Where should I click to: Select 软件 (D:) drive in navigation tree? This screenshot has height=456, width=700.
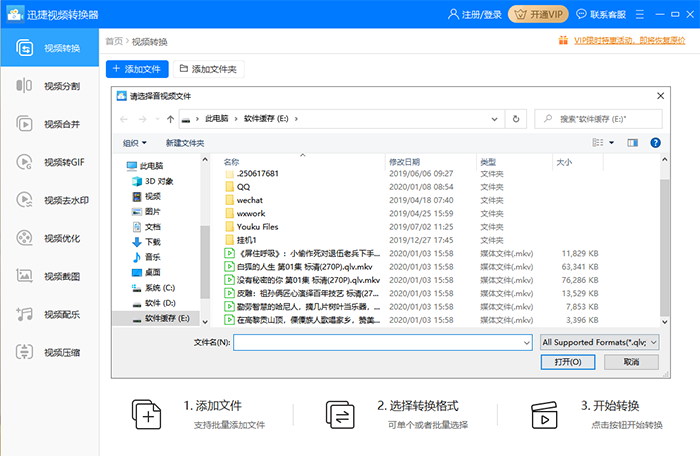click(x=160, y=302)
